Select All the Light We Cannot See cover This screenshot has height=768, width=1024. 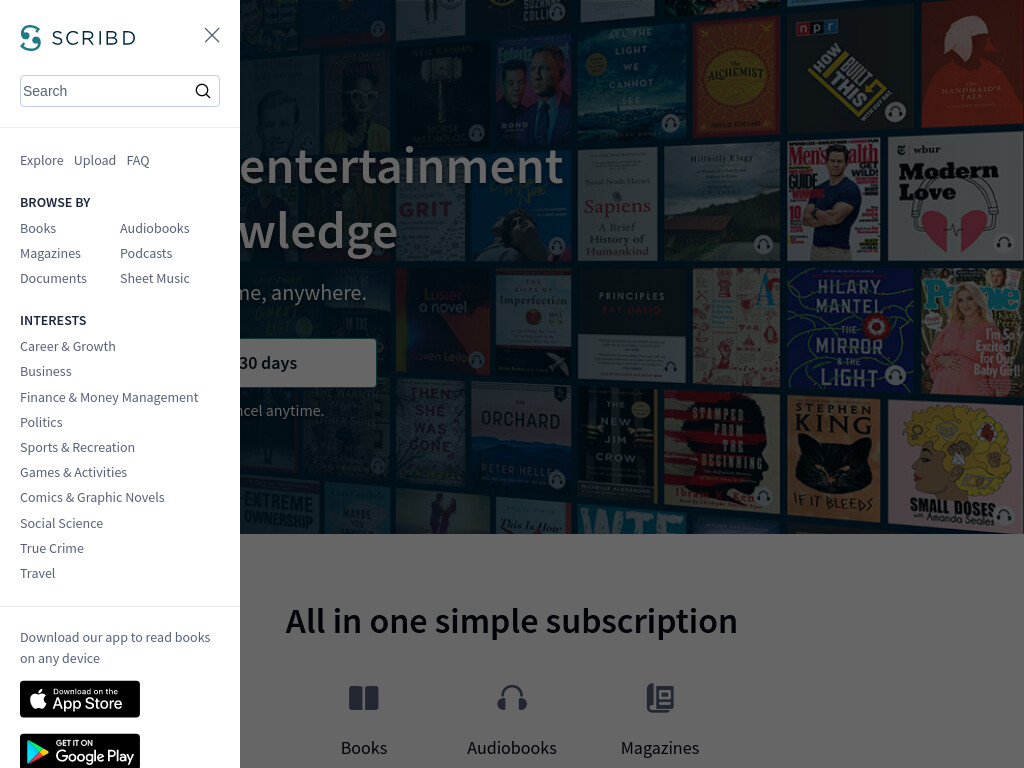pyautogui.click(x=632, y=84)
